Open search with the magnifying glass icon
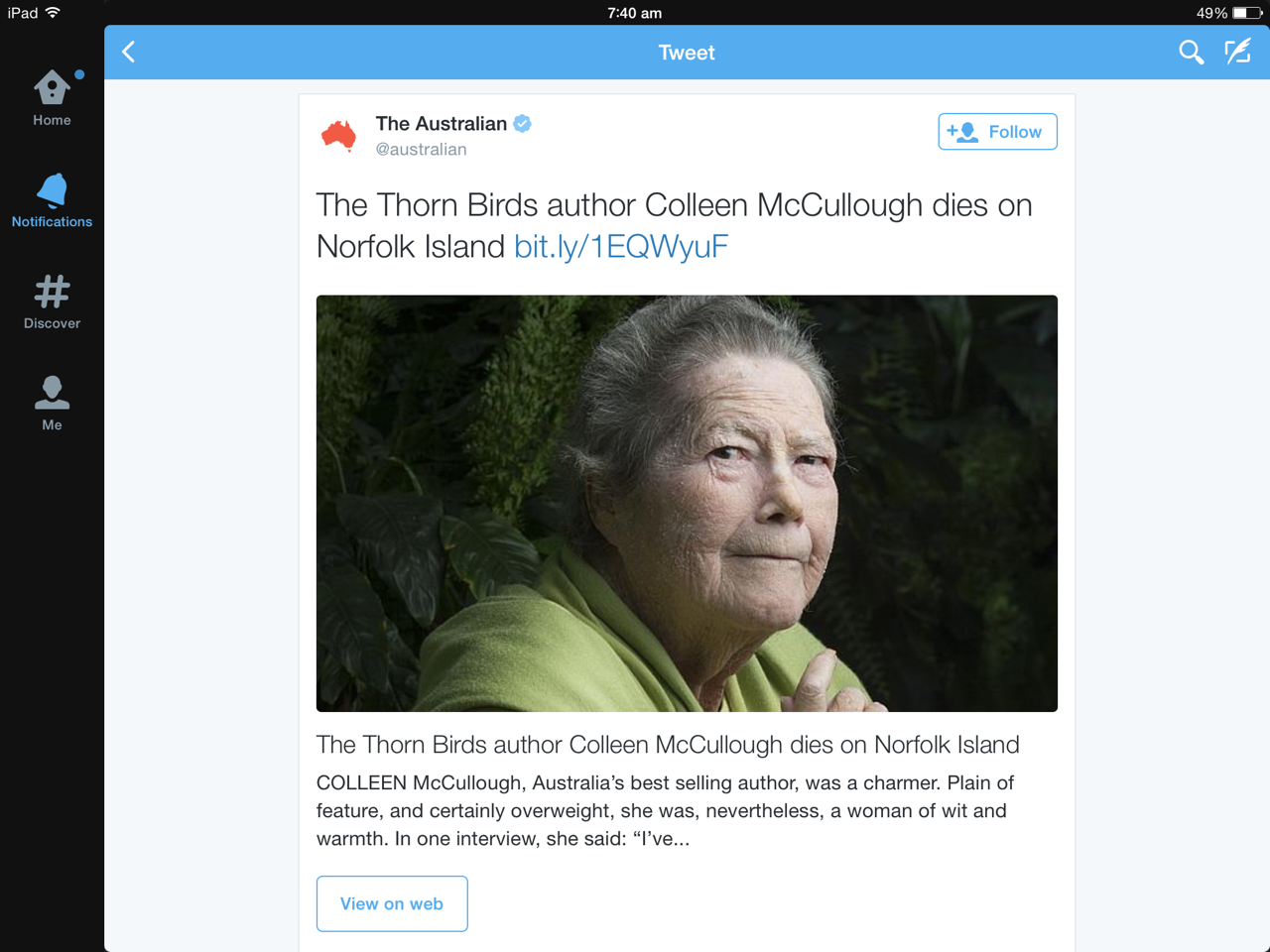Viewport: 1270px width, 952px height. 1191,52
